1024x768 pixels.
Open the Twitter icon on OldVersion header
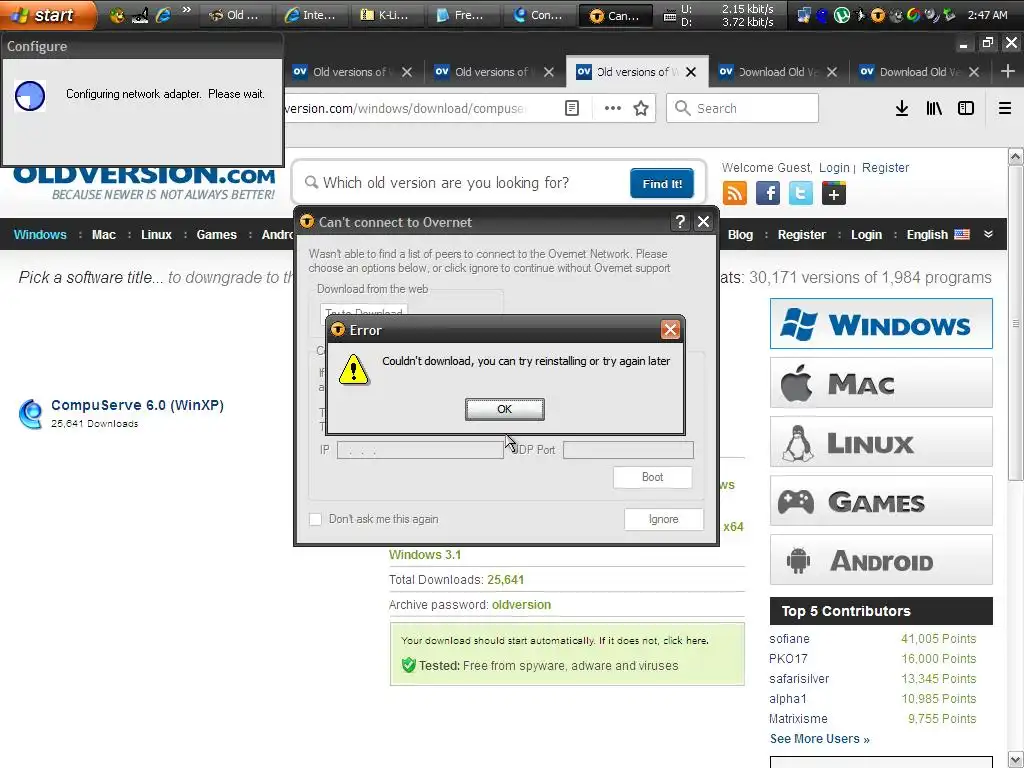coord(801,193)
